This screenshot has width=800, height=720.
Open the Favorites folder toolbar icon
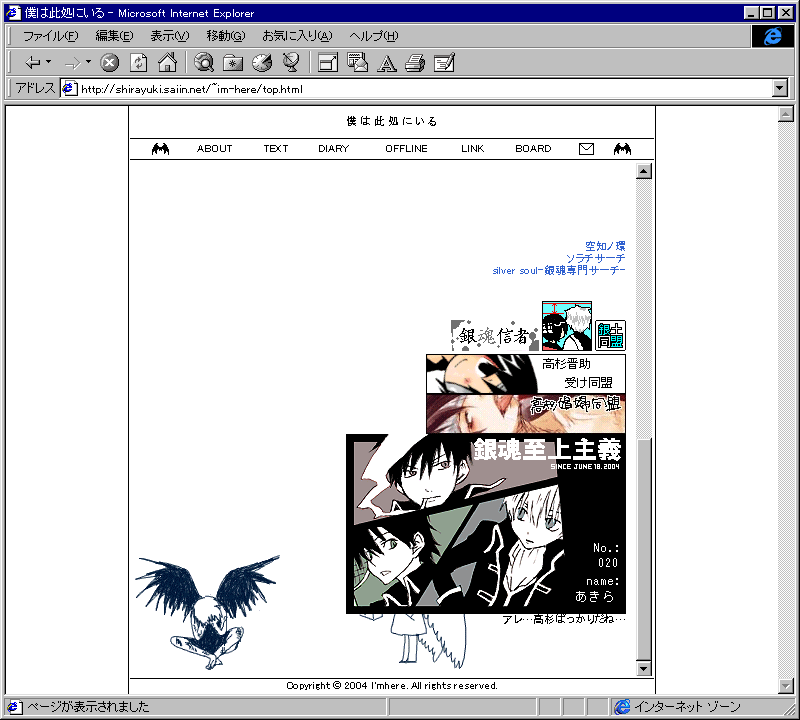click(233, 63)
